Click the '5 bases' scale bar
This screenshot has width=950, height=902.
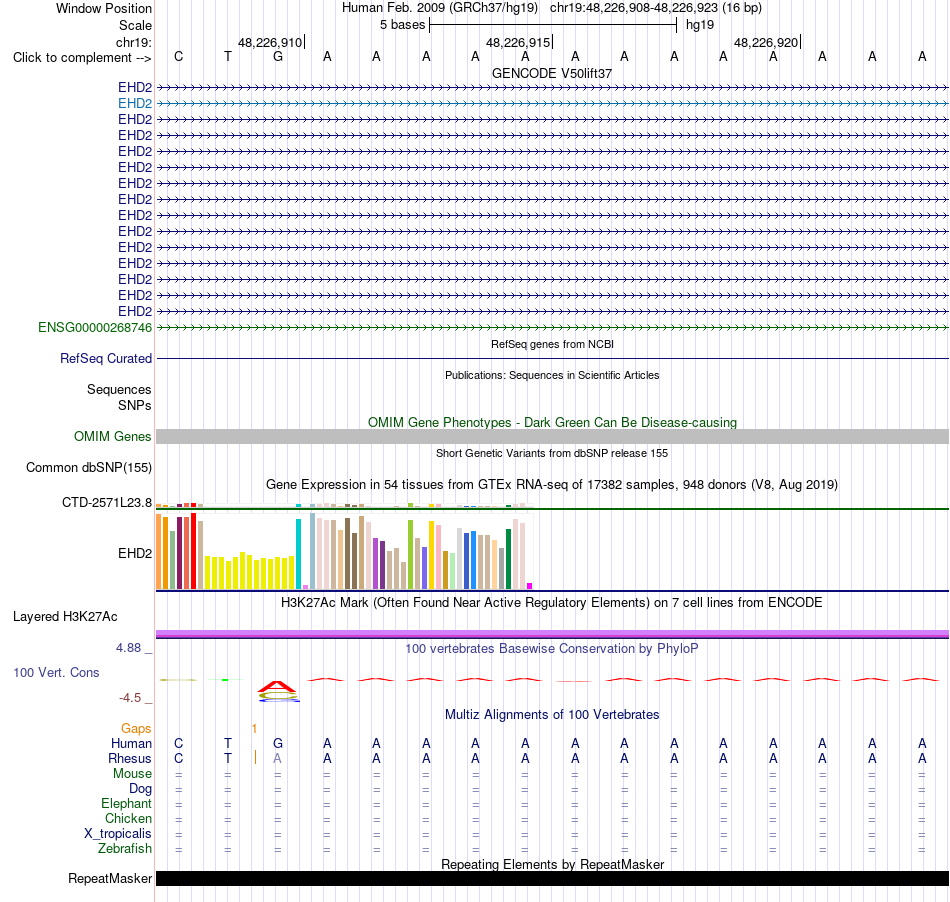(x=553, y=25)
